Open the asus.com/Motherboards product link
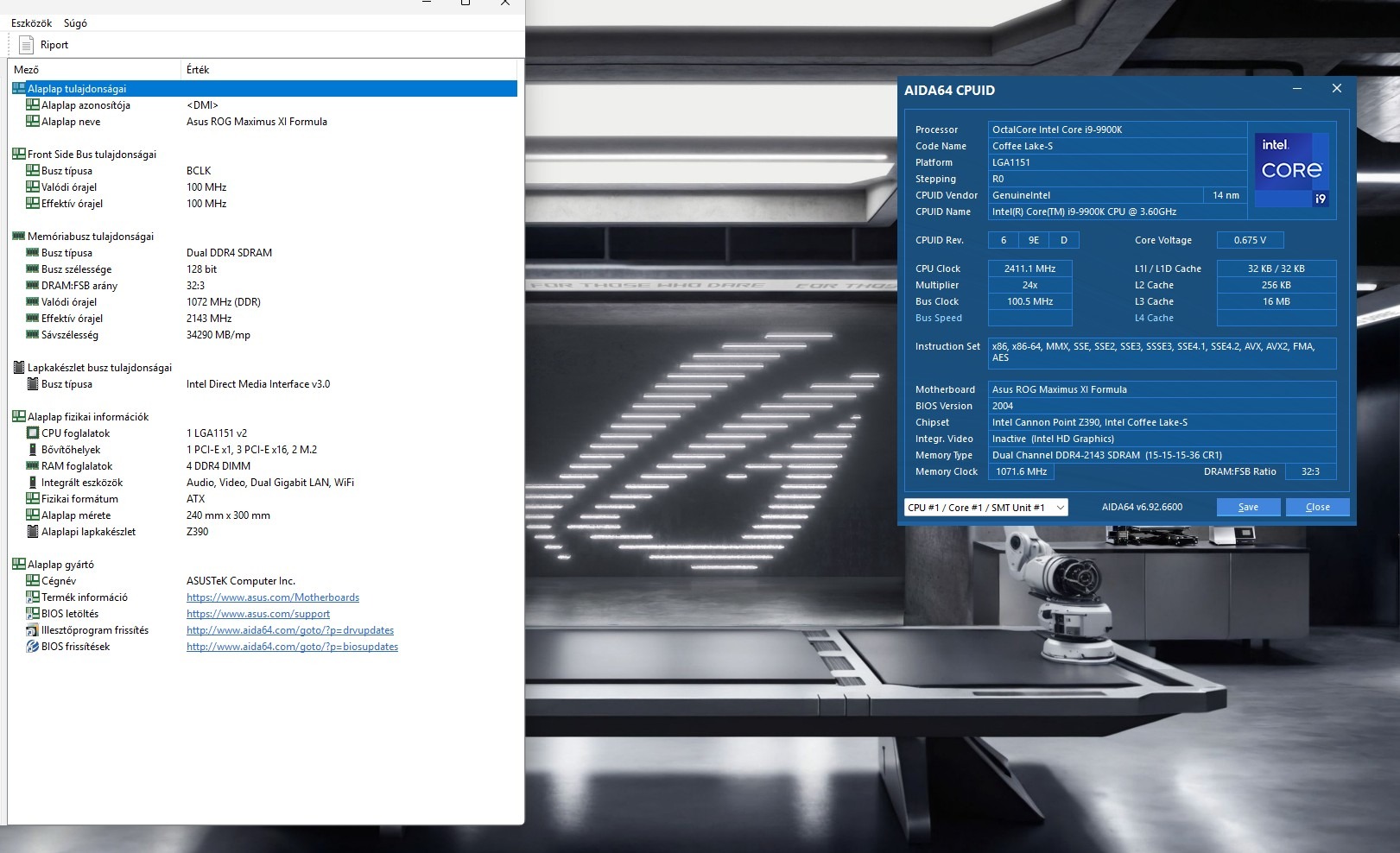Image resolution: width=1400 pixels, height=853 pixels. [273, 597]
